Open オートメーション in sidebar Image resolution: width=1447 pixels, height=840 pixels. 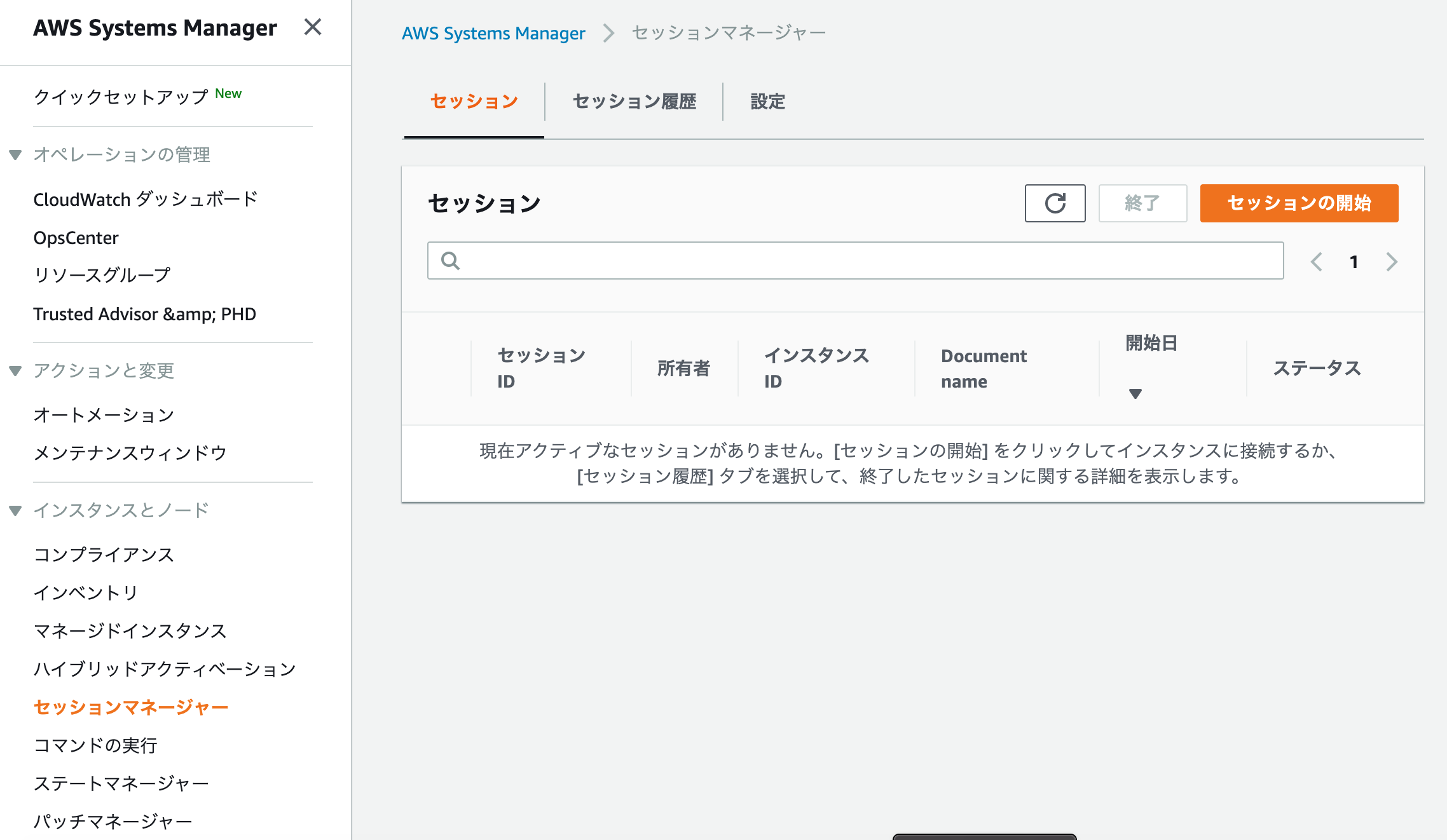(104, 415)
